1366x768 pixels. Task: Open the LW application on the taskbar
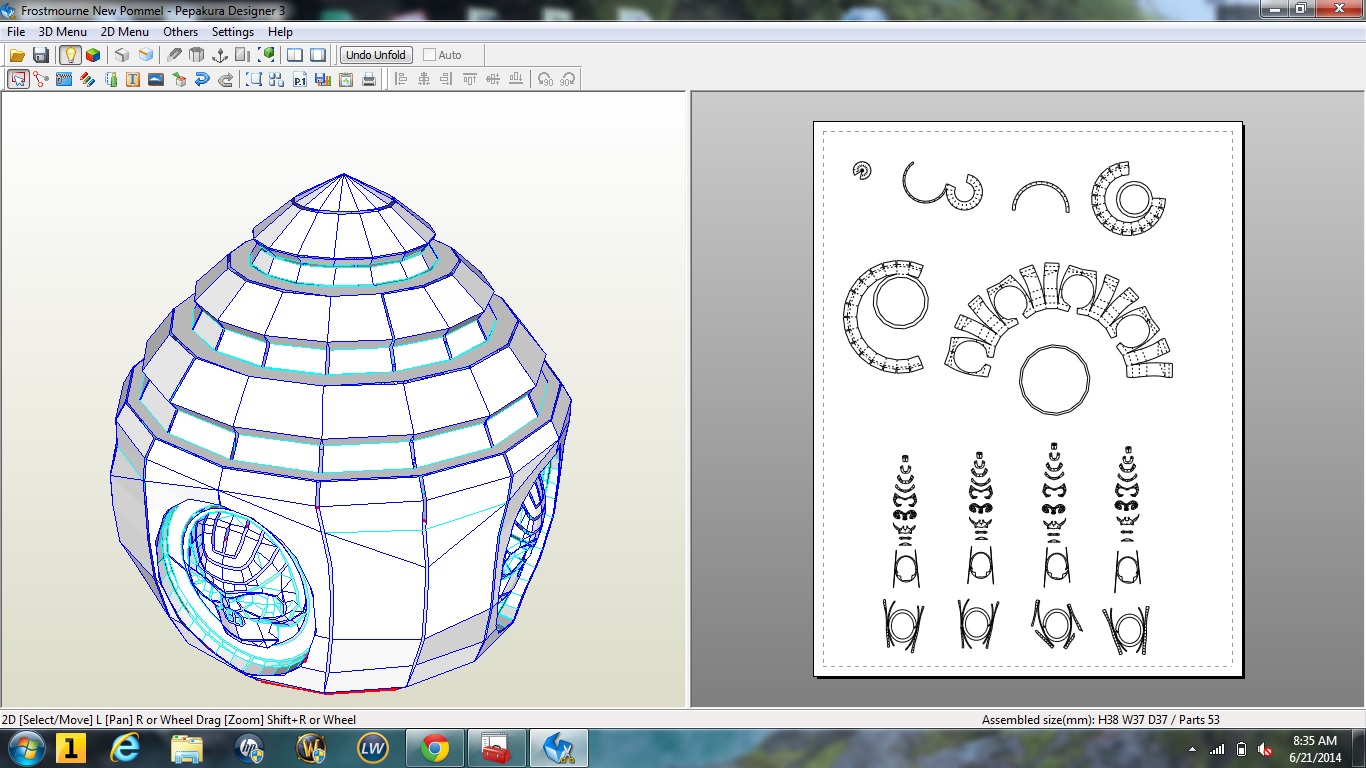[x=373, y=748]
